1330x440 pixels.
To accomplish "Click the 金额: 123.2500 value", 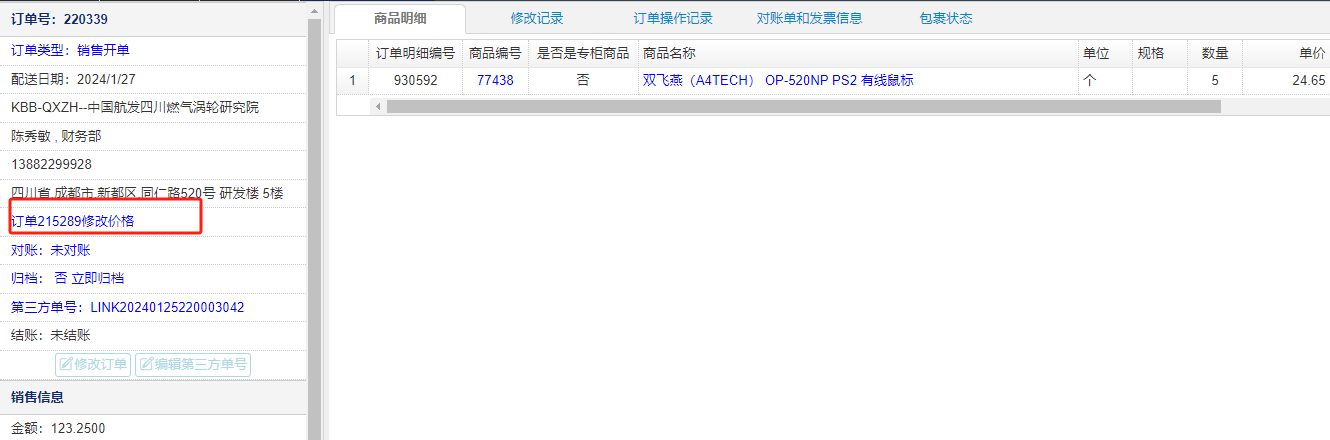I will point(58,429).
